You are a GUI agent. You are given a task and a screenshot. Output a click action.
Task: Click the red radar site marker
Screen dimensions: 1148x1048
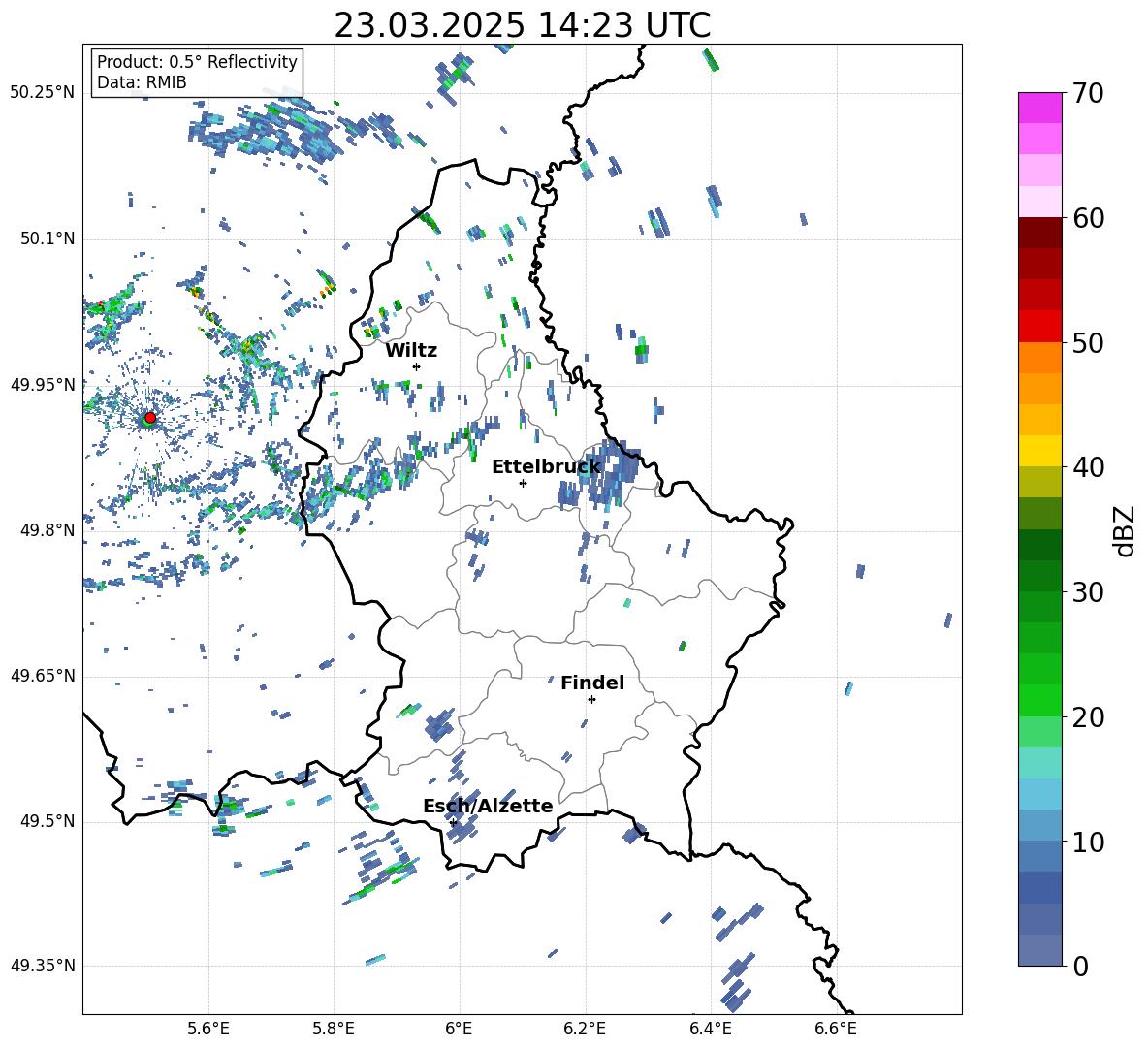(150, 417)
